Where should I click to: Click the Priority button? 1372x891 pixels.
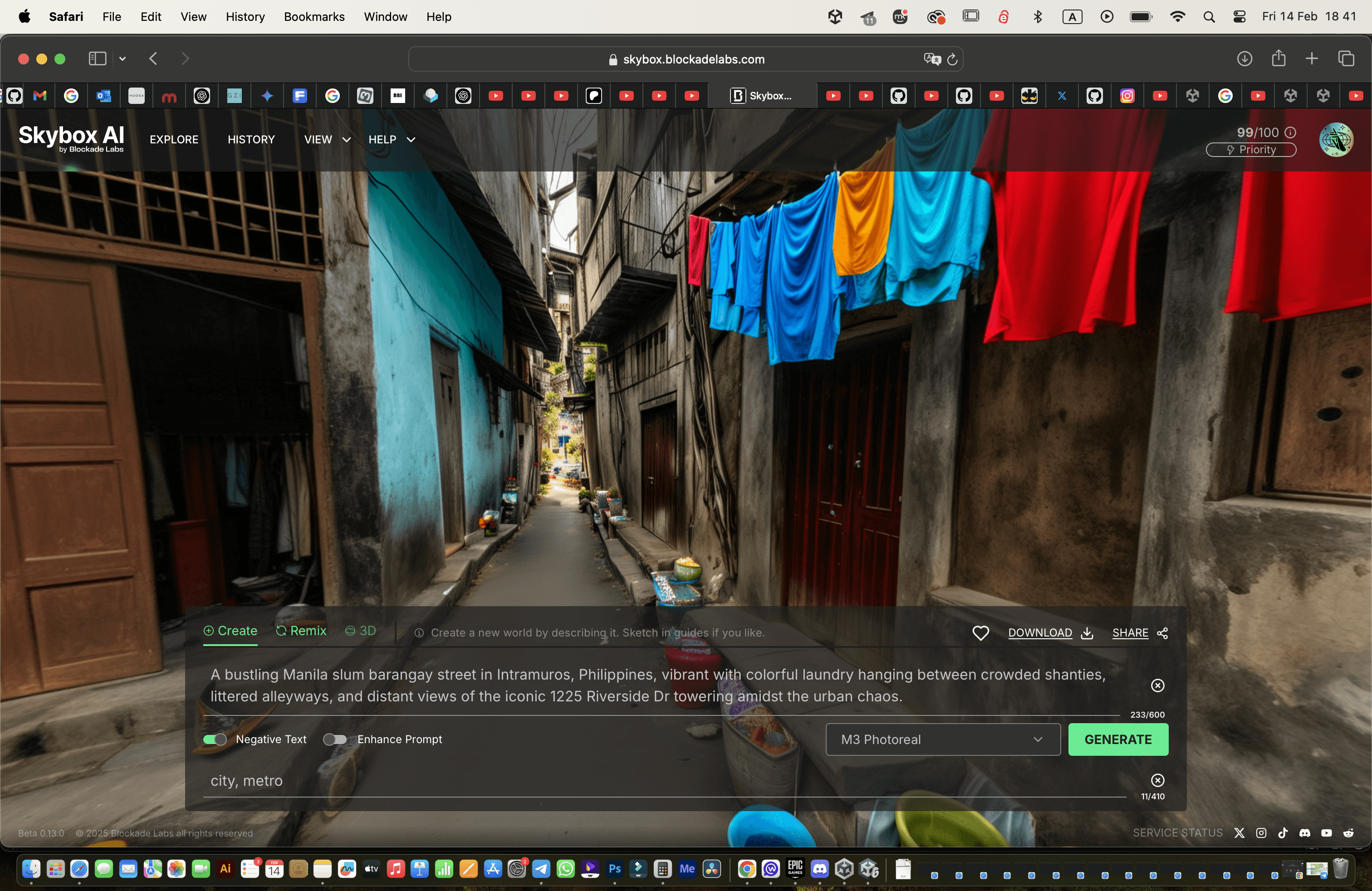tap(1251, 150)
